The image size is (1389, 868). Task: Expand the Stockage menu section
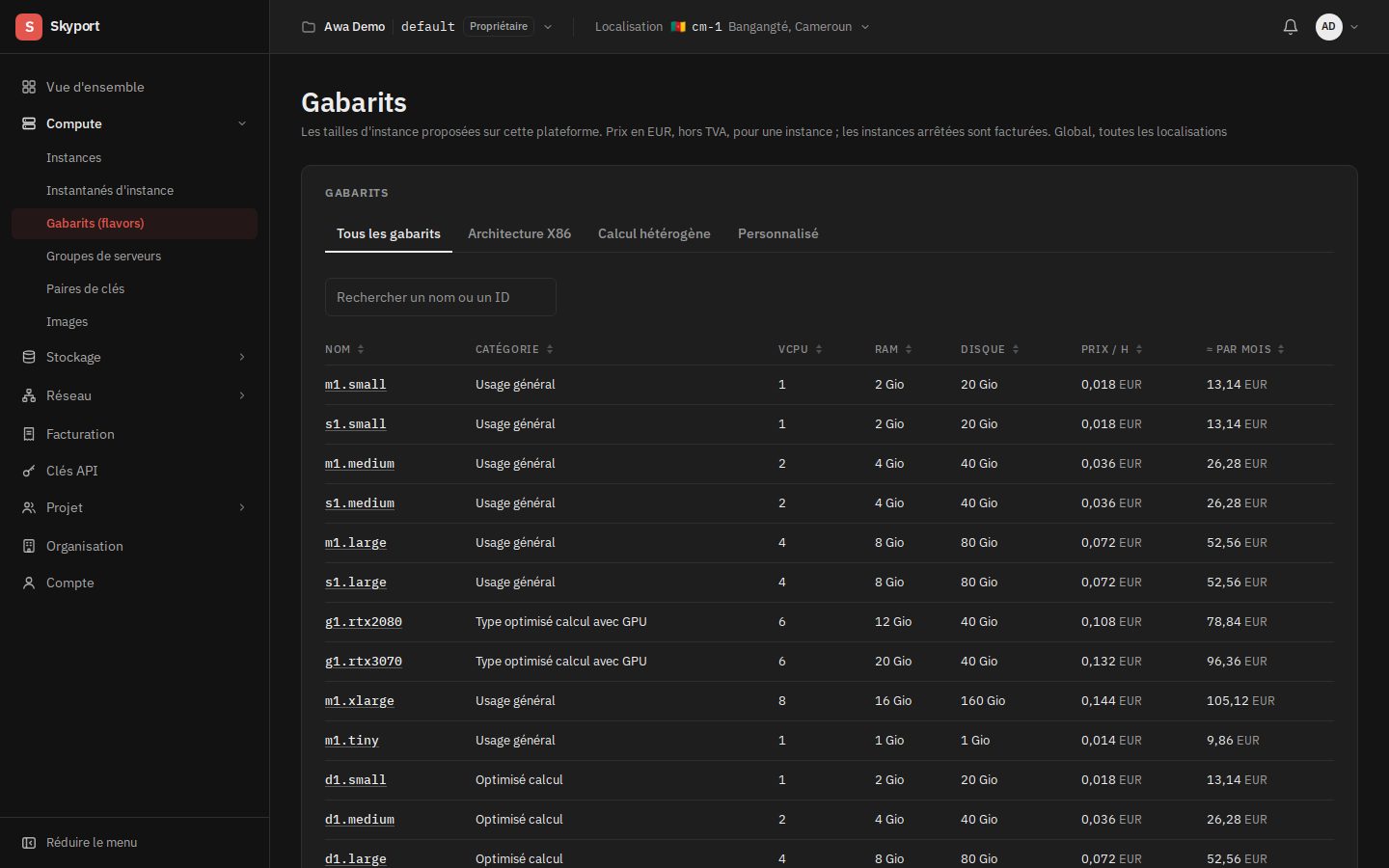[242, 357]
